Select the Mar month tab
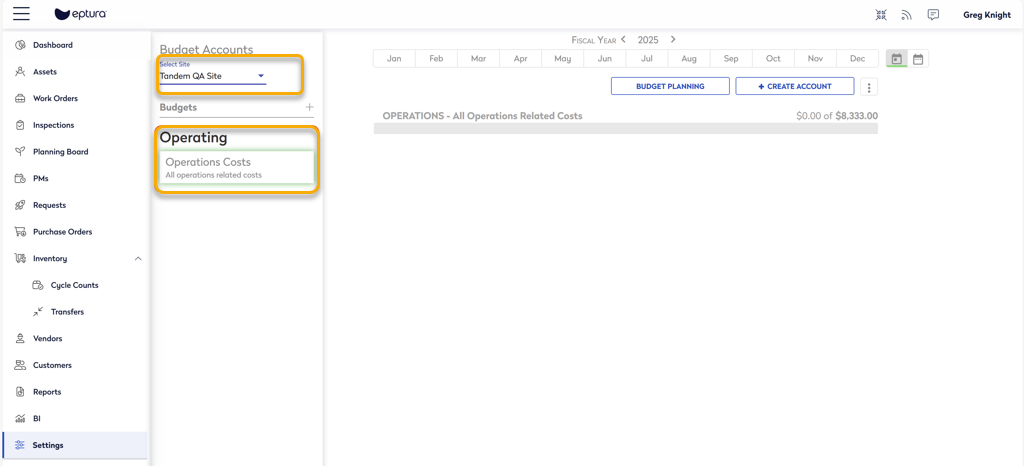 coord(479,59)
